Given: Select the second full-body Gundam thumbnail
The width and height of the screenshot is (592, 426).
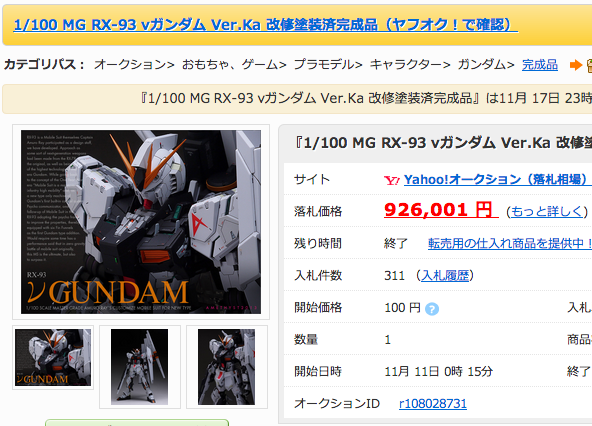Looking at the screenshot, I should tap(140, 367).
